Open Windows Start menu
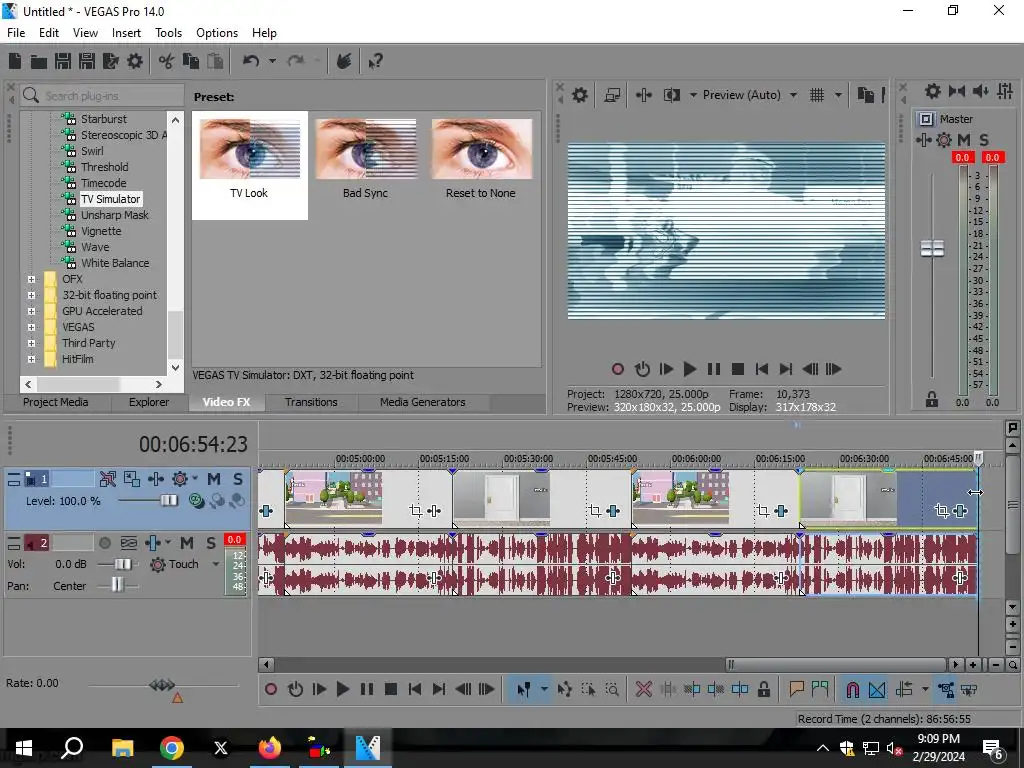 (24, 748)
